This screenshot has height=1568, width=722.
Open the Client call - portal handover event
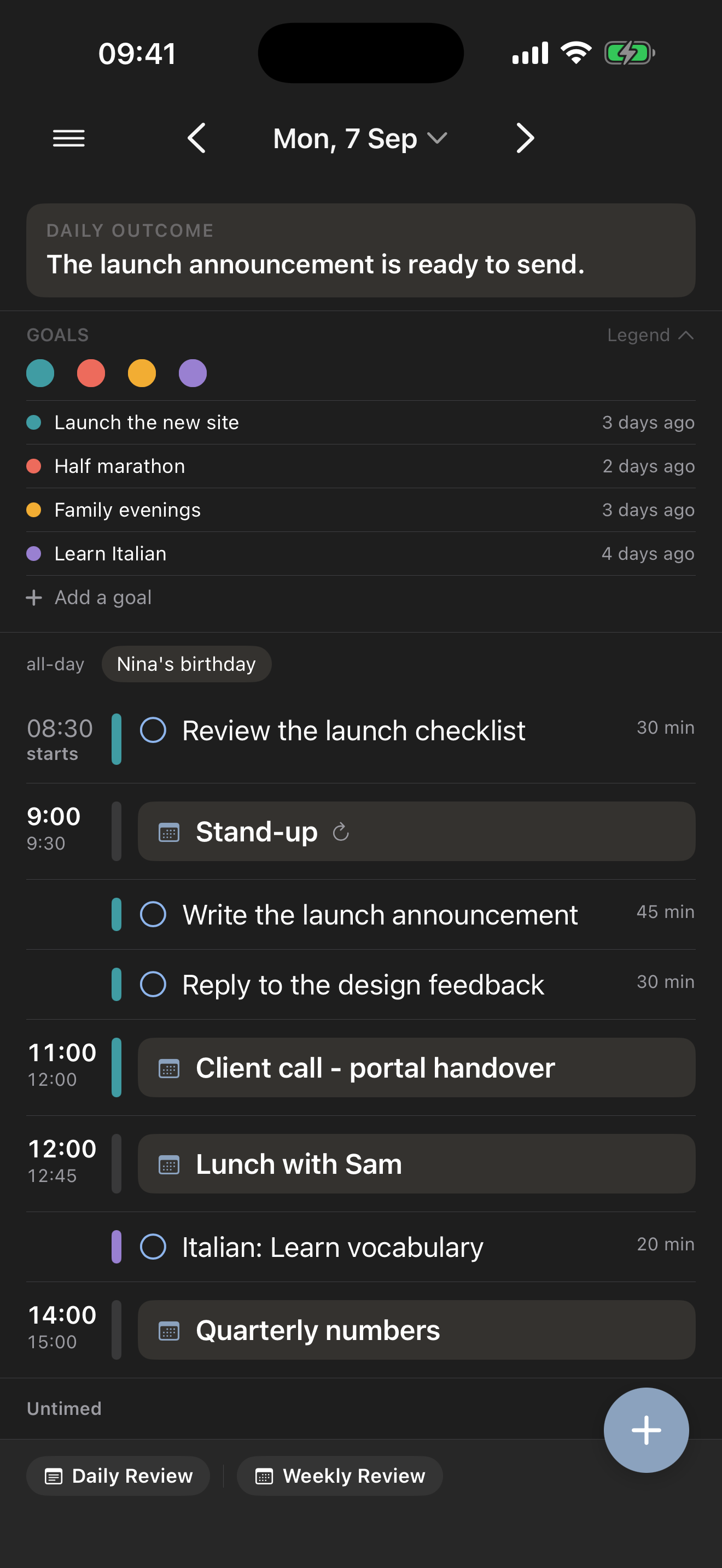point(416,1068)
